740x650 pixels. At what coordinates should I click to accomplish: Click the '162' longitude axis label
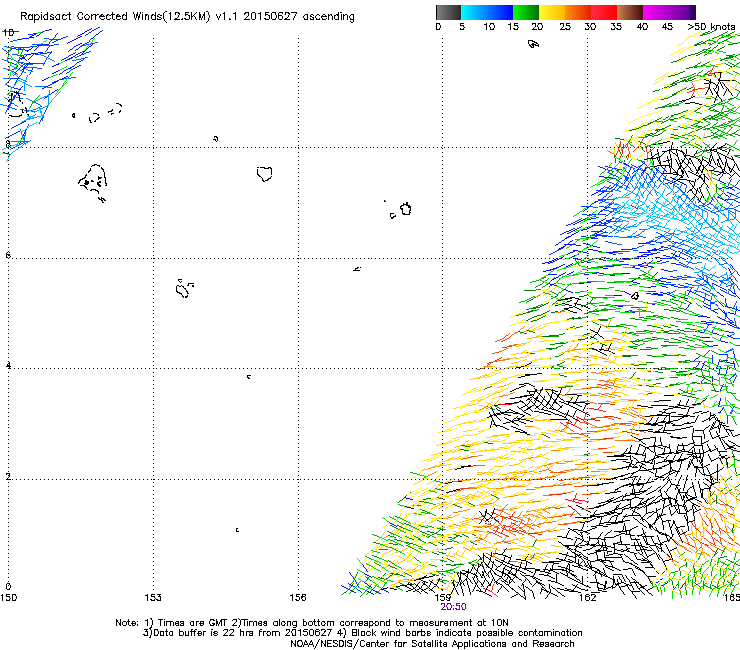pyautogui.click(x=588, y=598)
